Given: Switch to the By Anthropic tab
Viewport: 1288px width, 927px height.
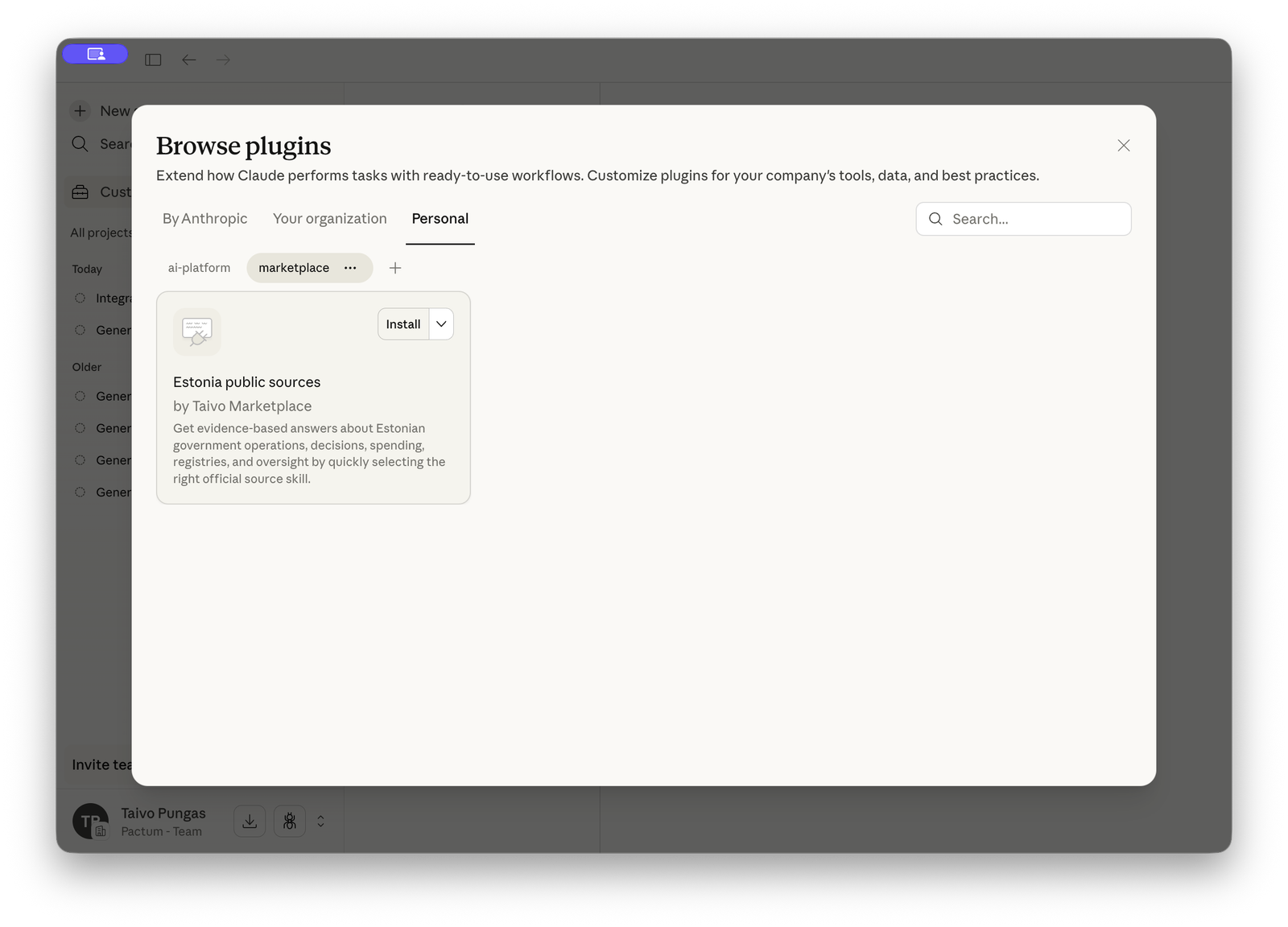Looking at the screenshot, I should click(x=204, y=218).
